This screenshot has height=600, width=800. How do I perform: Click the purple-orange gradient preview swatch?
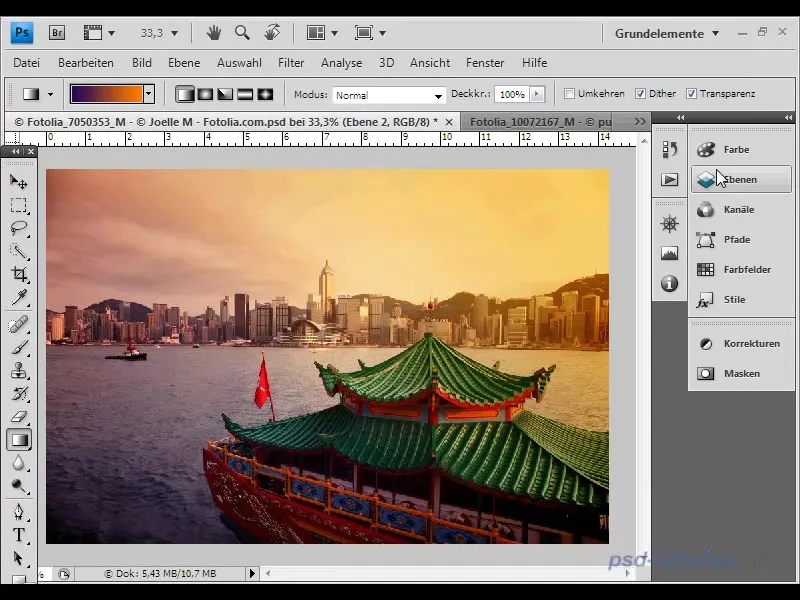tap(107, 94)
